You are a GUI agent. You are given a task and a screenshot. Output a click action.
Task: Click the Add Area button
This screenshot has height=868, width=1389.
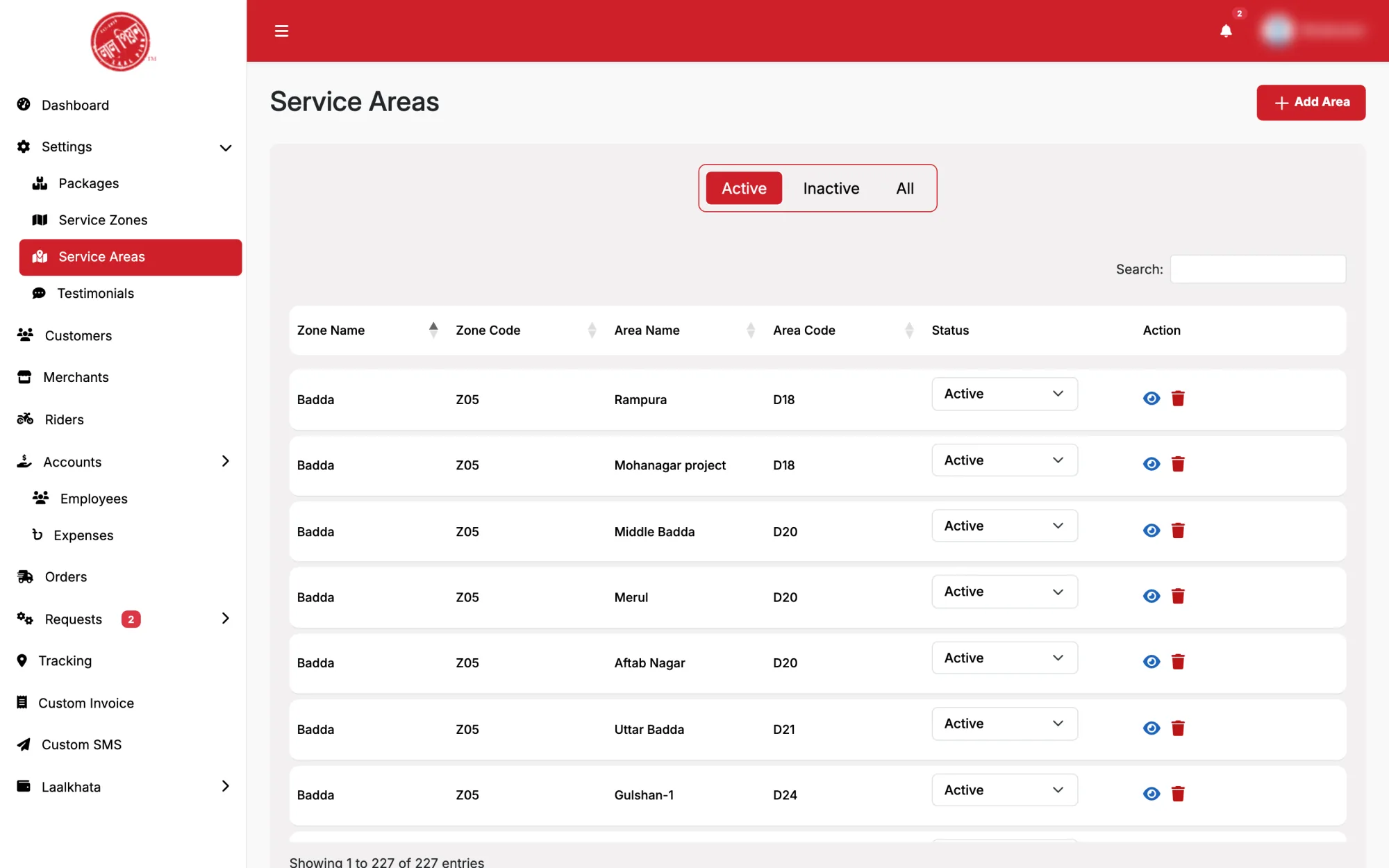click(x=1311, y=103)
